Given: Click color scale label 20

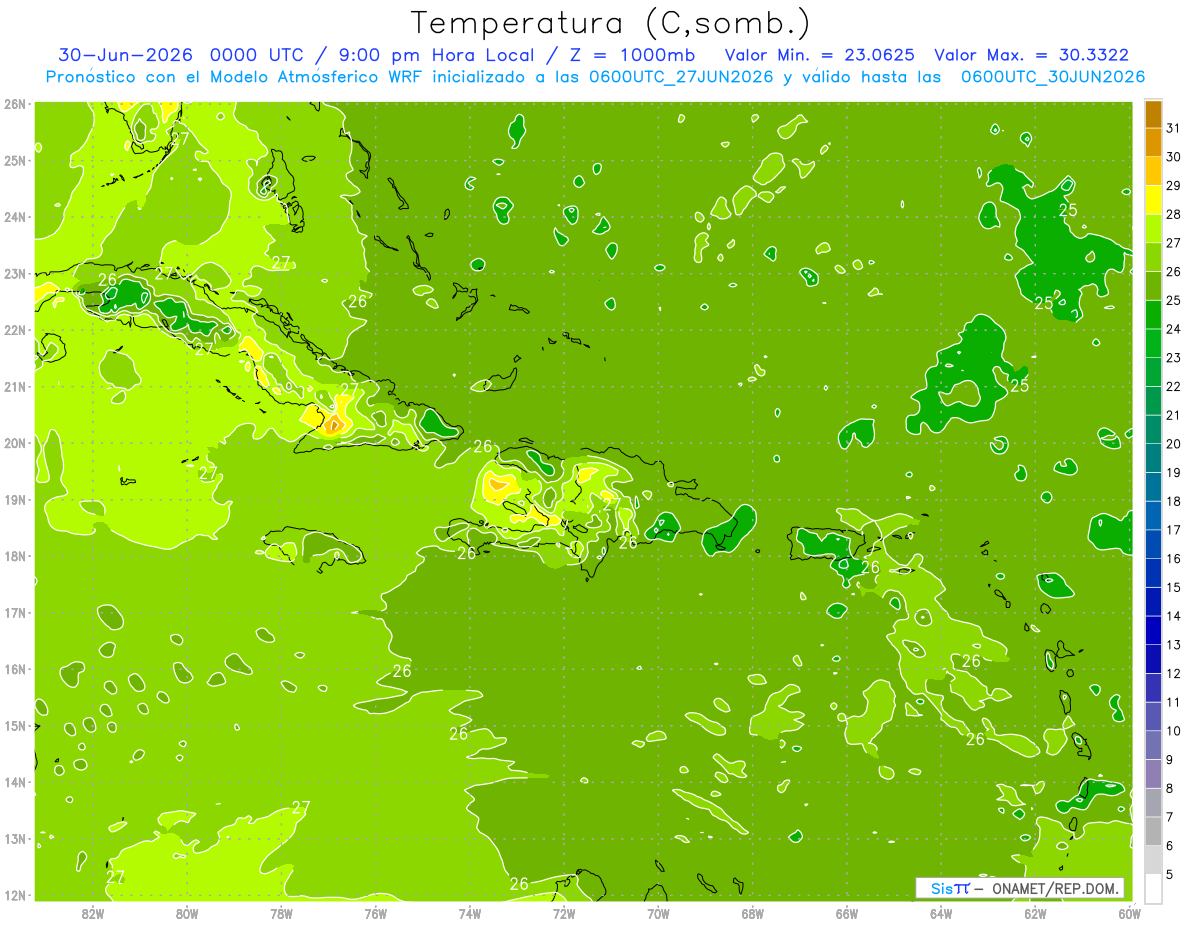Looking at the screenshot, I should [x=1173, y=444].
